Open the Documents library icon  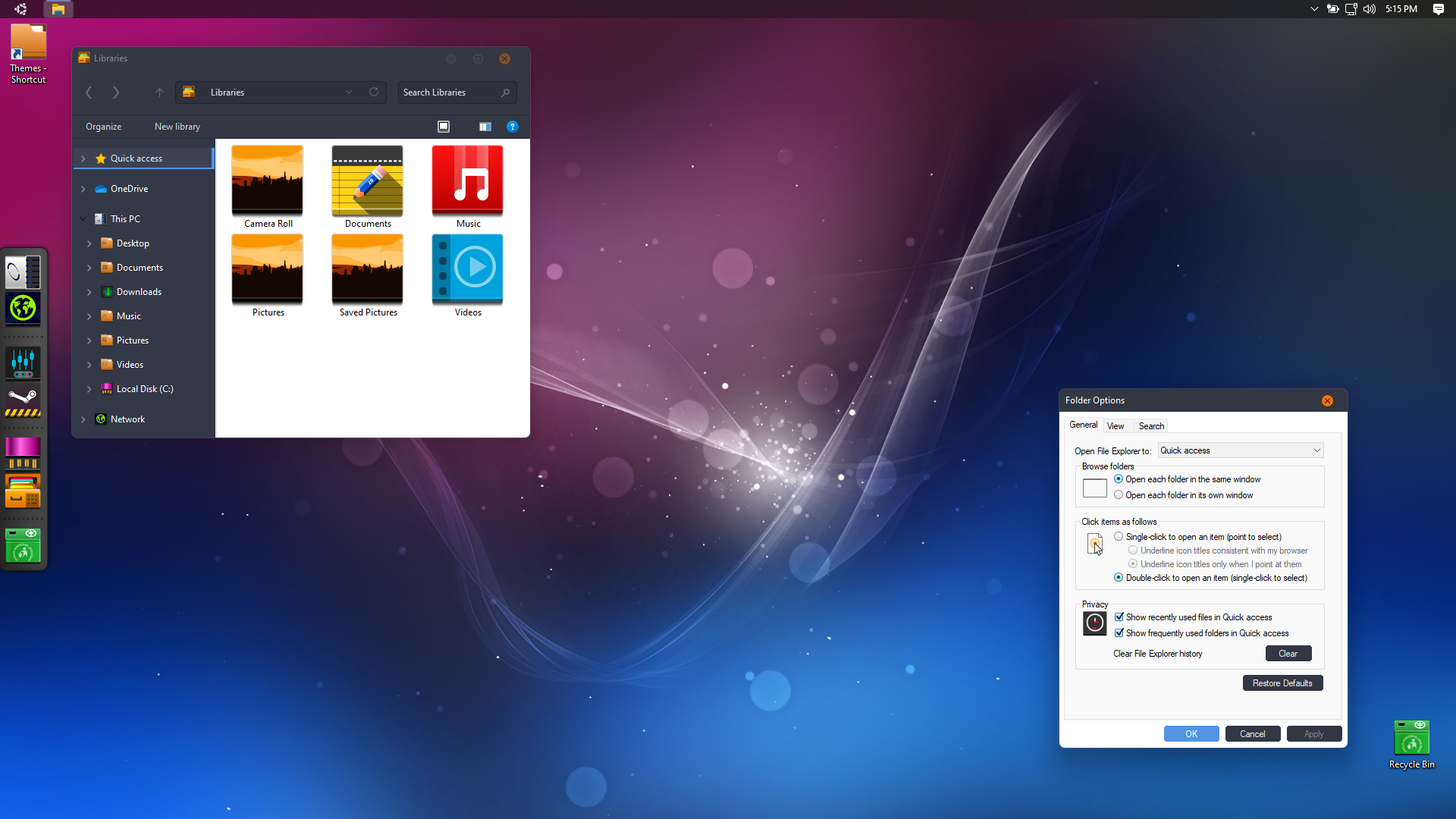pos(367,182)
